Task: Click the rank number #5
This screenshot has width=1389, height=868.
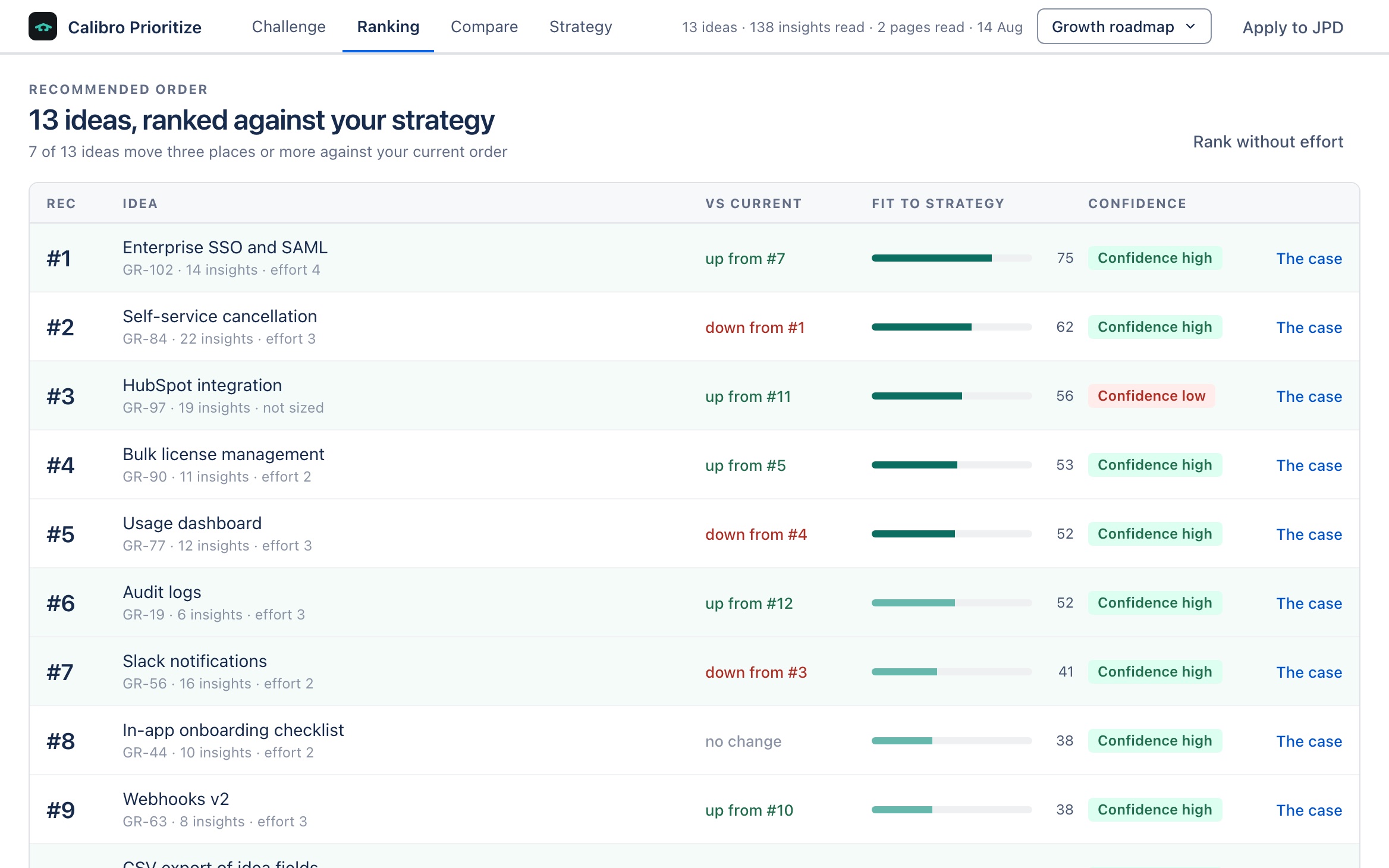Action: point(61,534)
